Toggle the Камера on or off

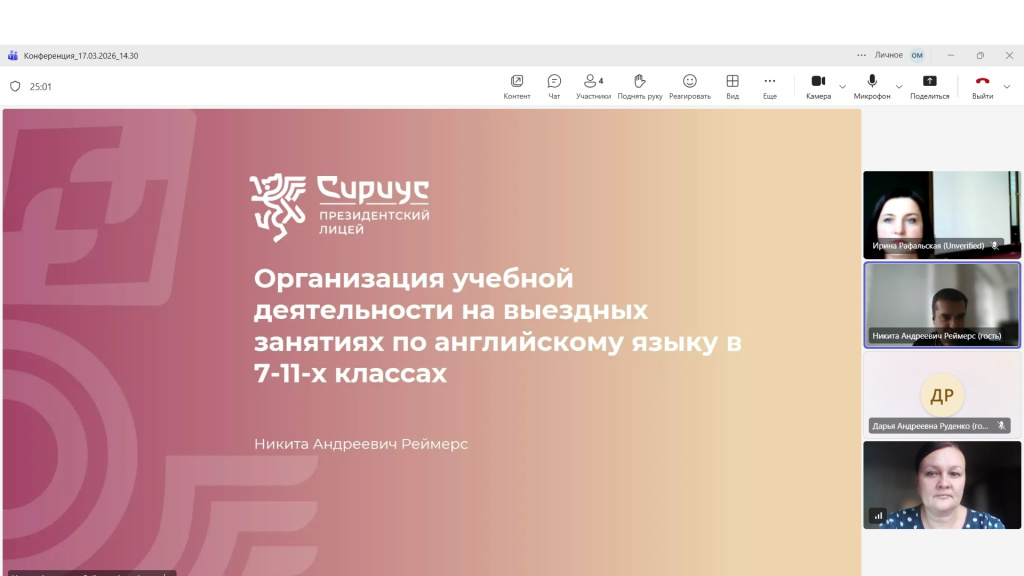(818, 82)
